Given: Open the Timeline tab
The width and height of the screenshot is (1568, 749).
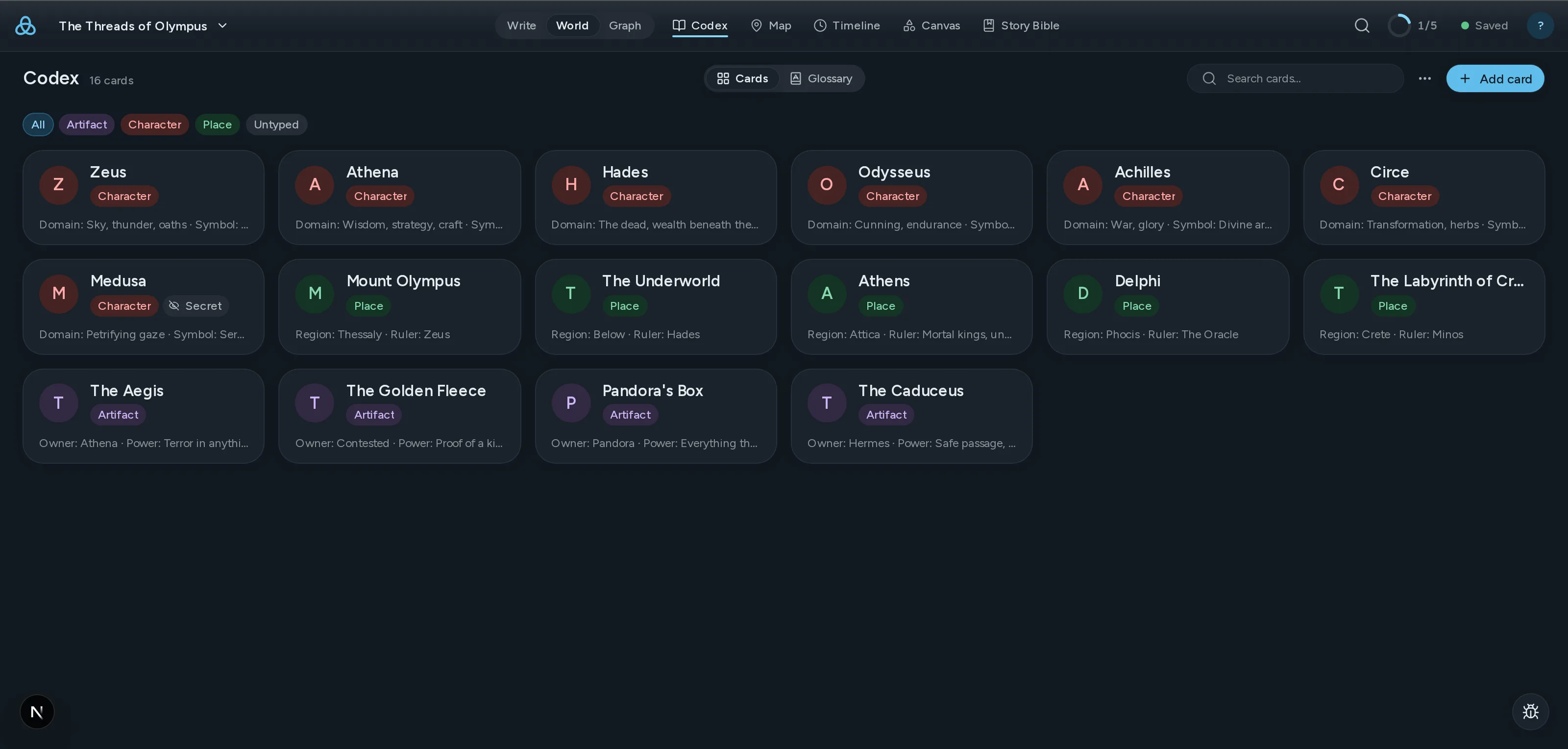Looking at the screenshot, I should click(x=847, y=25).
